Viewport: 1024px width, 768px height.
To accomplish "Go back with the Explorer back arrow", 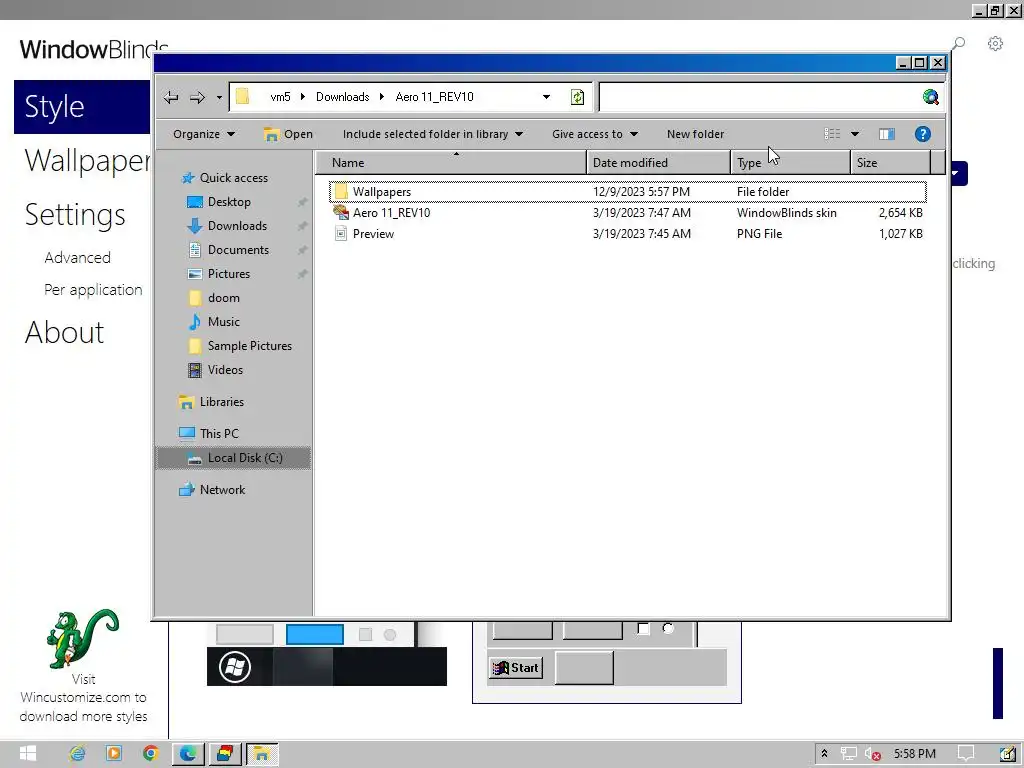I will (171, 97).
